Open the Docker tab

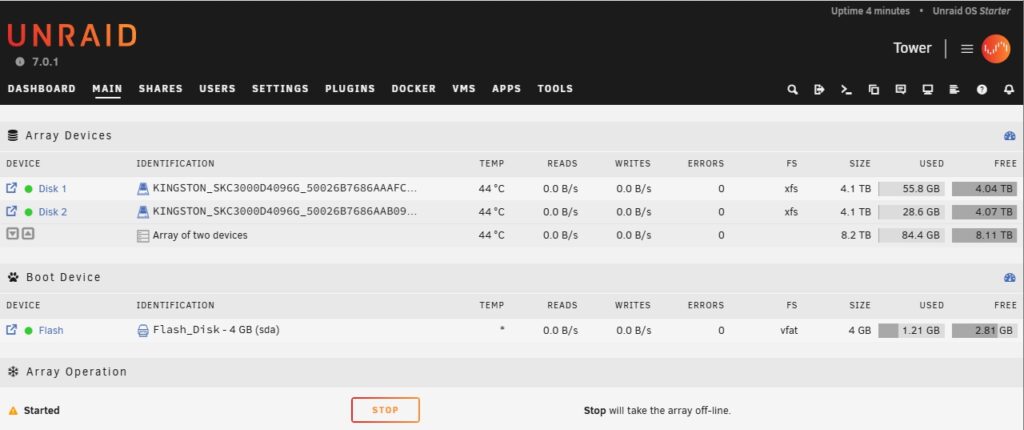point(413,89)
